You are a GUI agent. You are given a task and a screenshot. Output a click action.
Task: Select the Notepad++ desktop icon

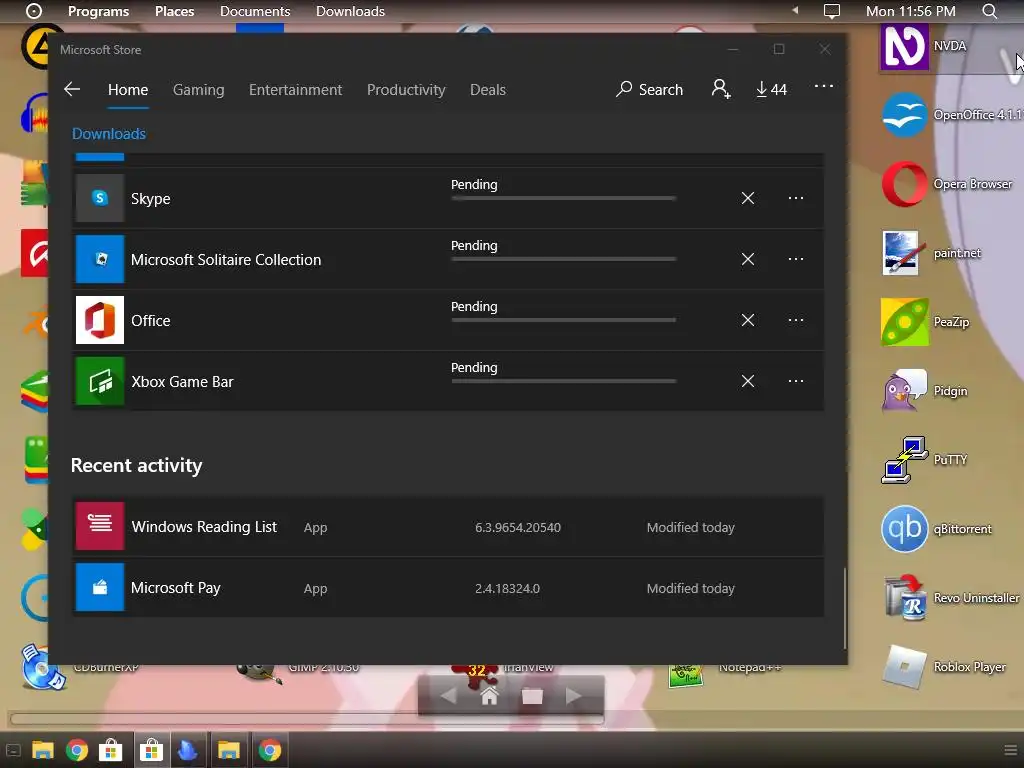coord(685,677)
